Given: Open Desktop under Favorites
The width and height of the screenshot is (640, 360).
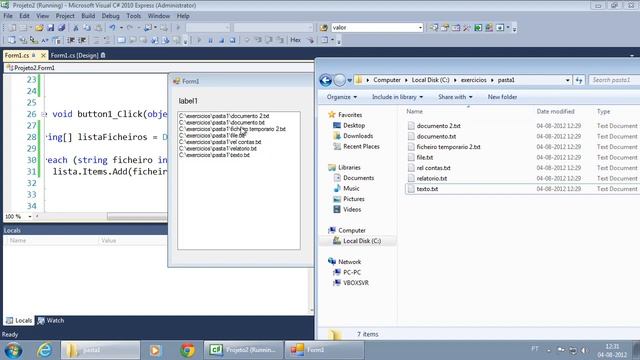Looking at the screenshot, I should (x=354, y=125).
